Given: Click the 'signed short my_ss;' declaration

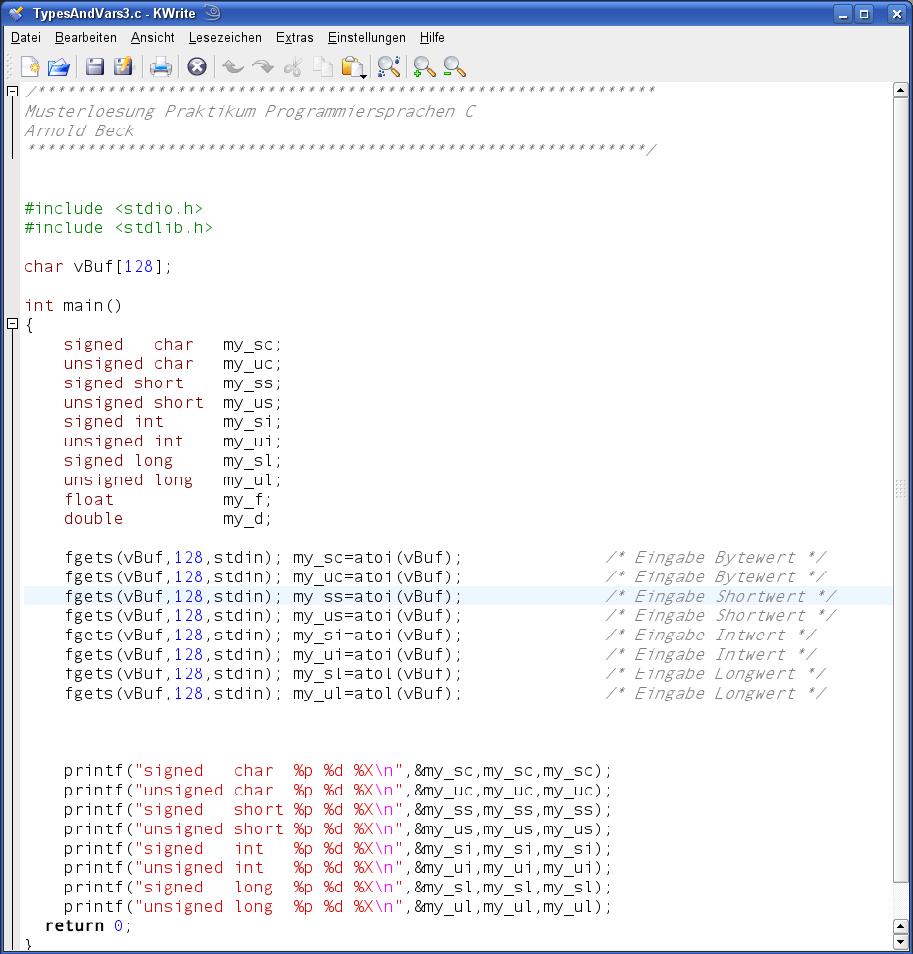Looking at the screenshot, I should [x=173, y=384].
